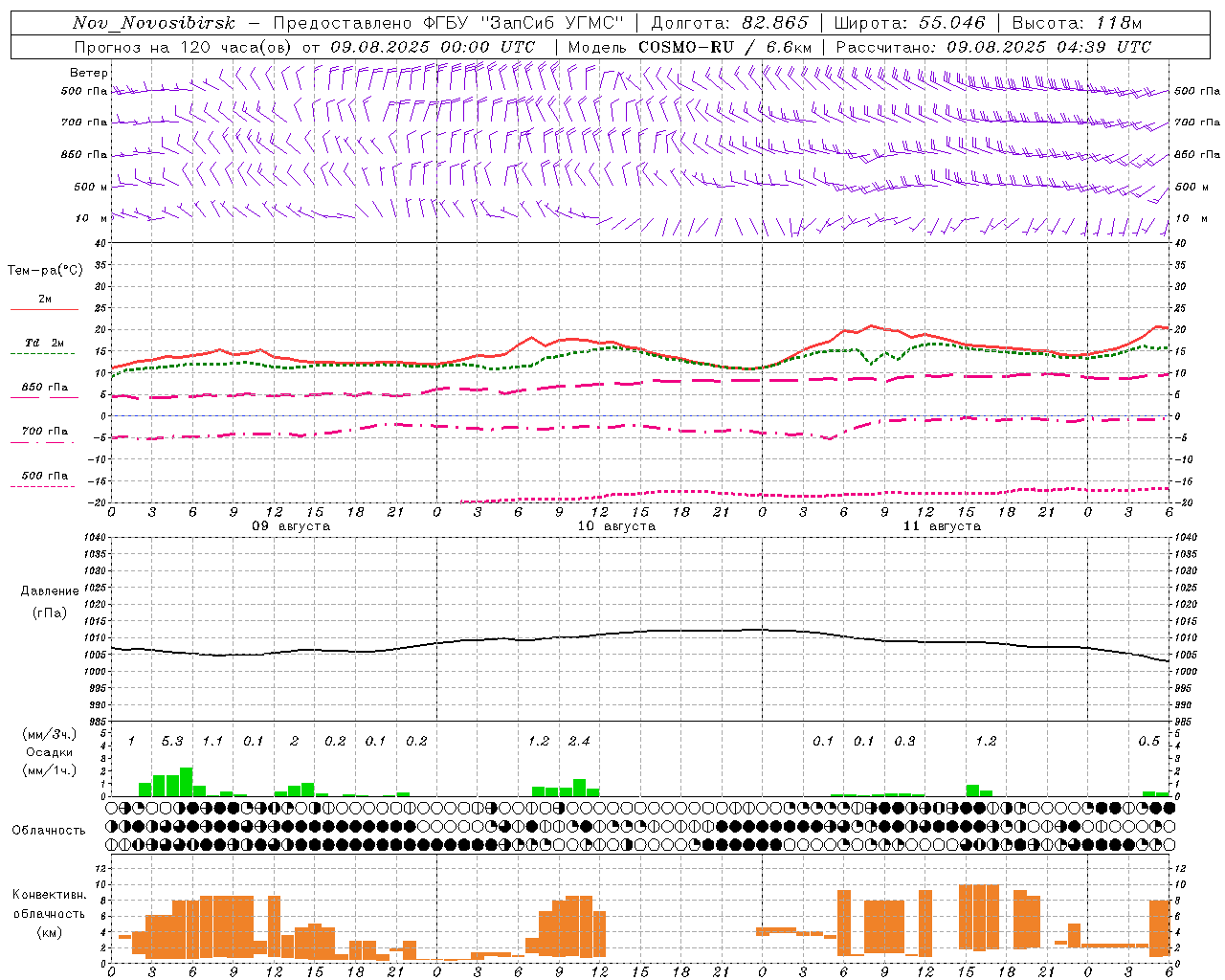The width and height of the screenshot is (1225, 980).
Task: Click the -15 value on right temperature axis
Action: [x=1182, y=481]
